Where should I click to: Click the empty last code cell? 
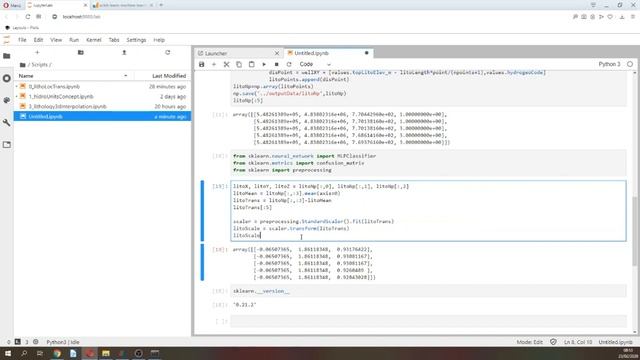(428, 321)
